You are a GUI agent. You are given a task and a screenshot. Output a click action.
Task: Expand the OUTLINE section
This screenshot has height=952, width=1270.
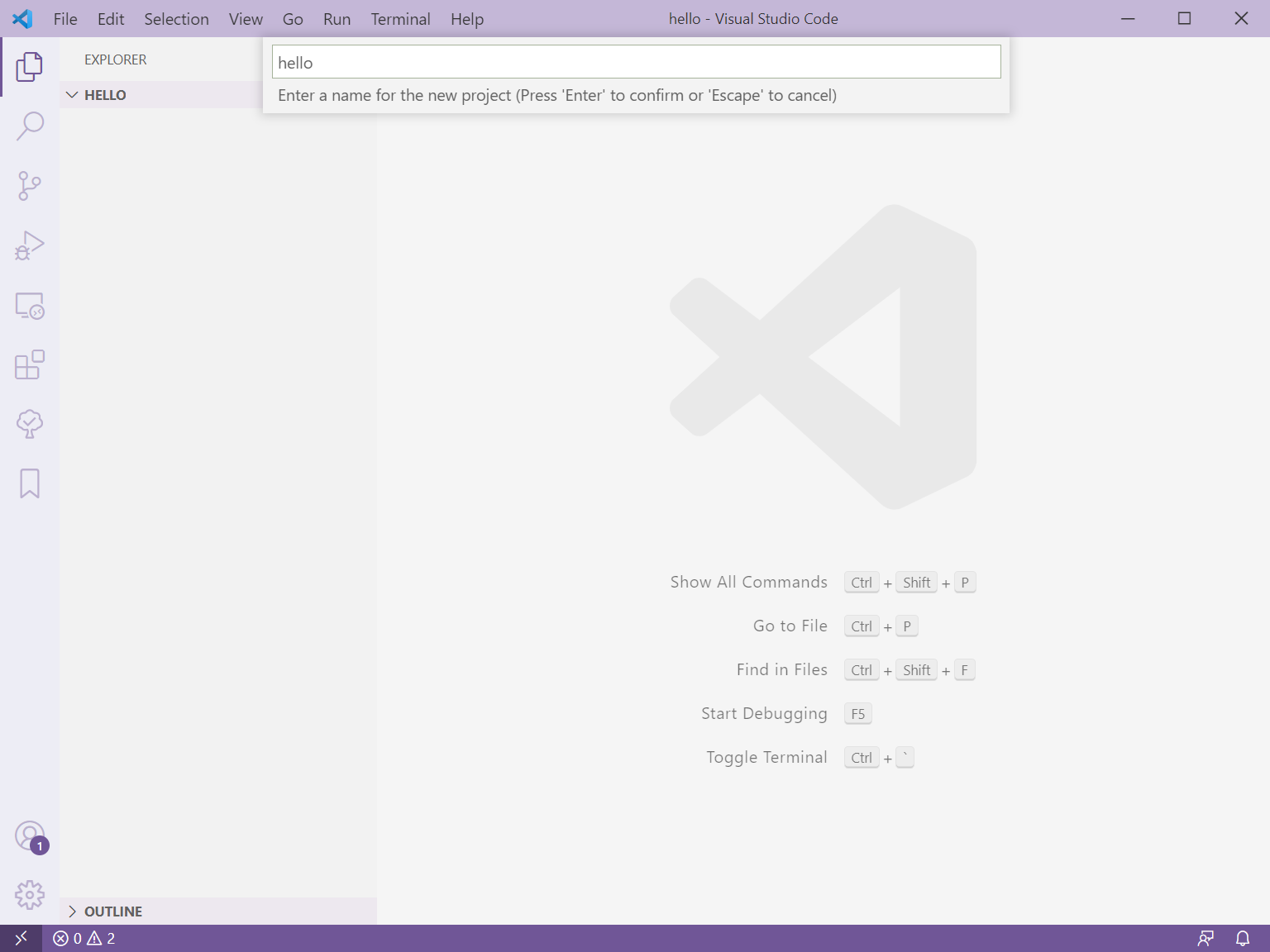(72, 911)
